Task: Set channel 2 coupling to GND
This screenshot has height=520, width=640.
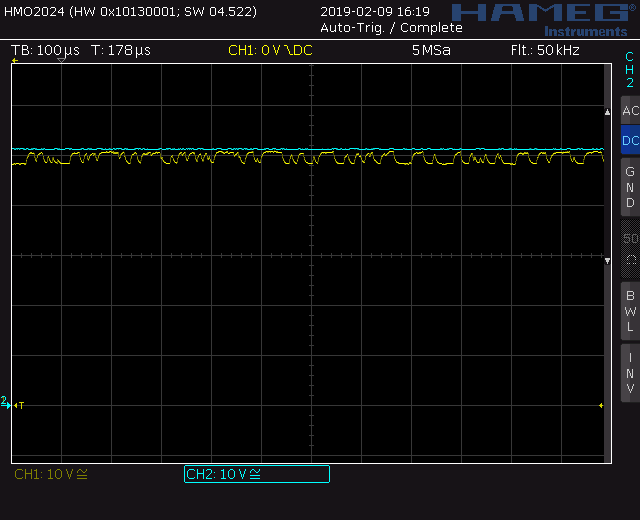Action: point(630,187)
